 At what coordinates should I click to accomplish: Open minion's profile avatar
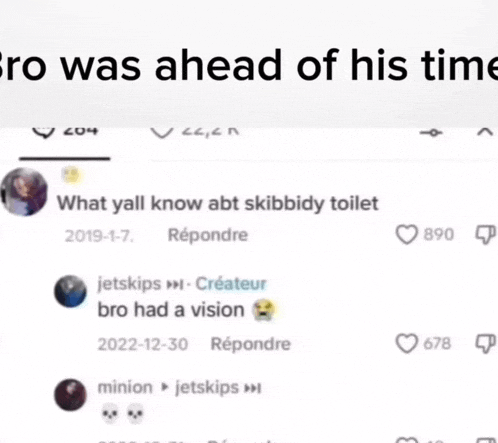[x=70, y=395]
